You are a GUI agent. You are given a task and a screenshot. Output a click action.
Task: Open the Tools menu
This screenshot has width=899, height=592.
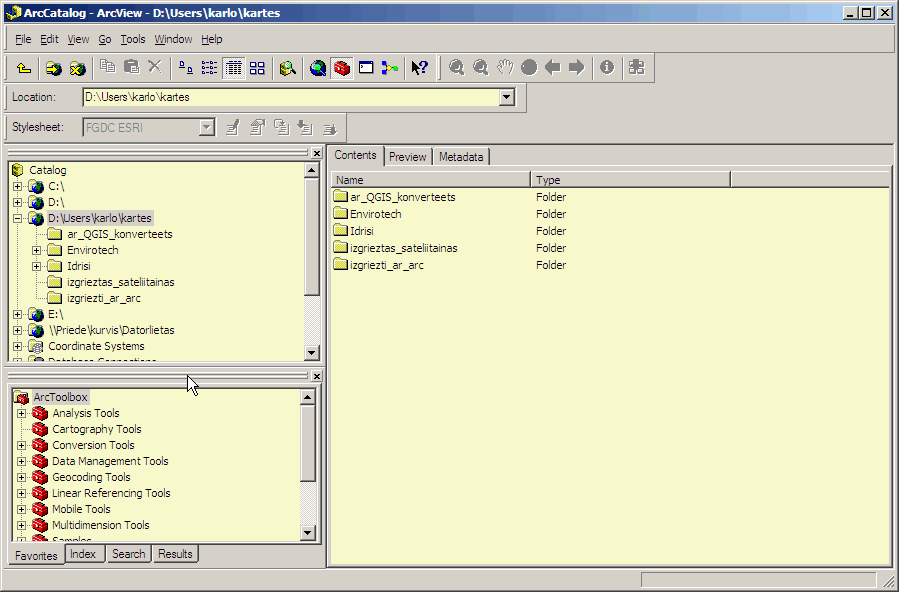click(132, 39)
